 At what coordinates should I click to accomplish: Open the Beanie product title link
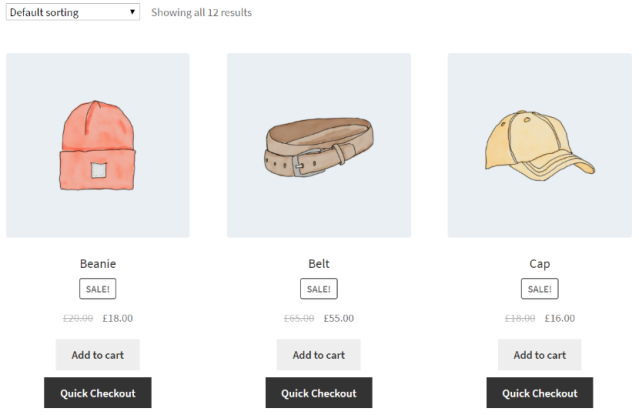pos(98,264)
